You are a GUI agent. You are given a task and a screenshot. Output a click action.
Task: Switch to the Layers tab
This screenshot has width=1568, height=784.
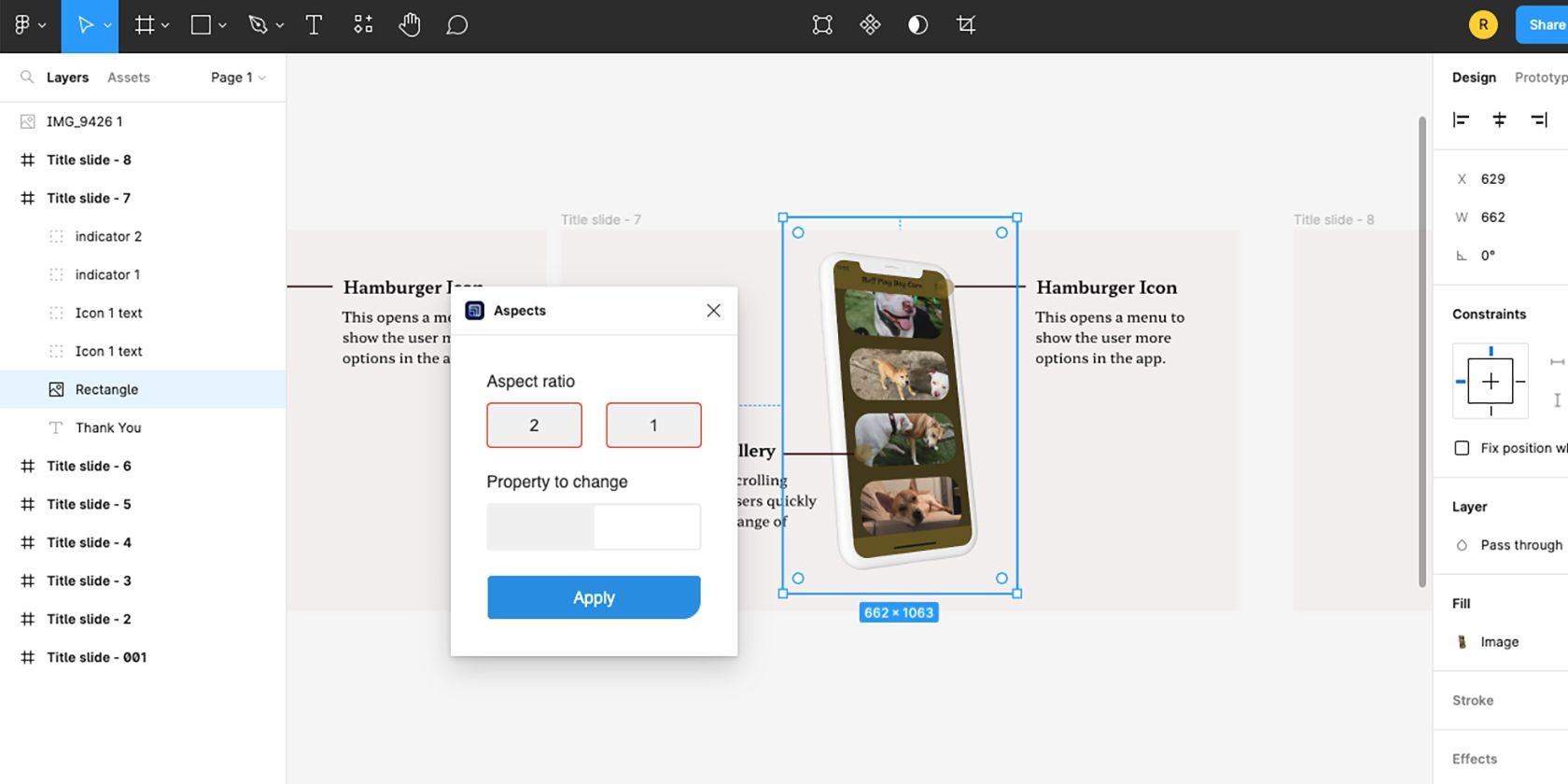coord(67,77)
